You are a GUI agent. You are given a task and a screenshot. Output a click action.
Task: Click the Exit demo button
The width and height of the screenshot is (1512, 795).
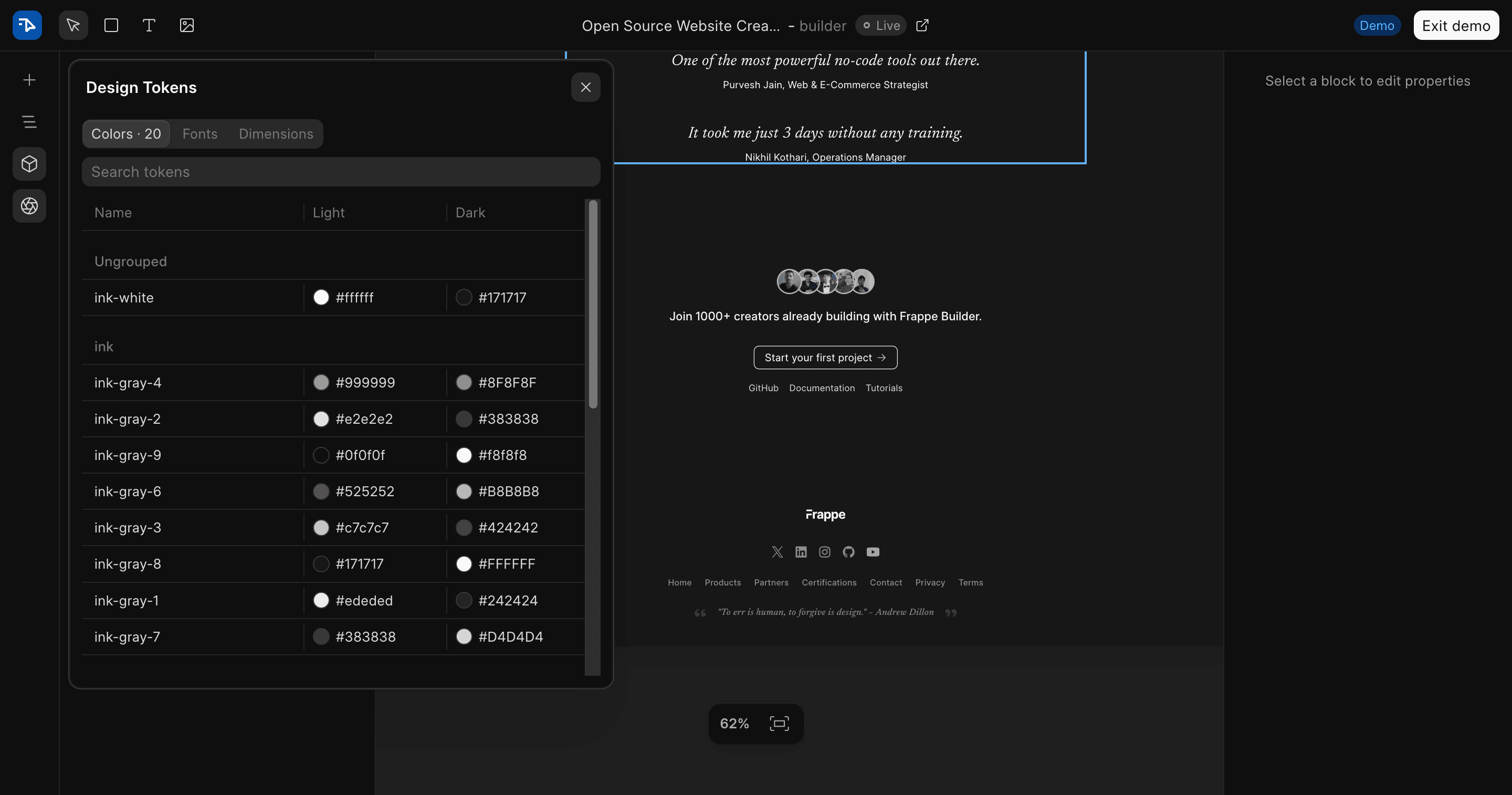pos(1456,25)
